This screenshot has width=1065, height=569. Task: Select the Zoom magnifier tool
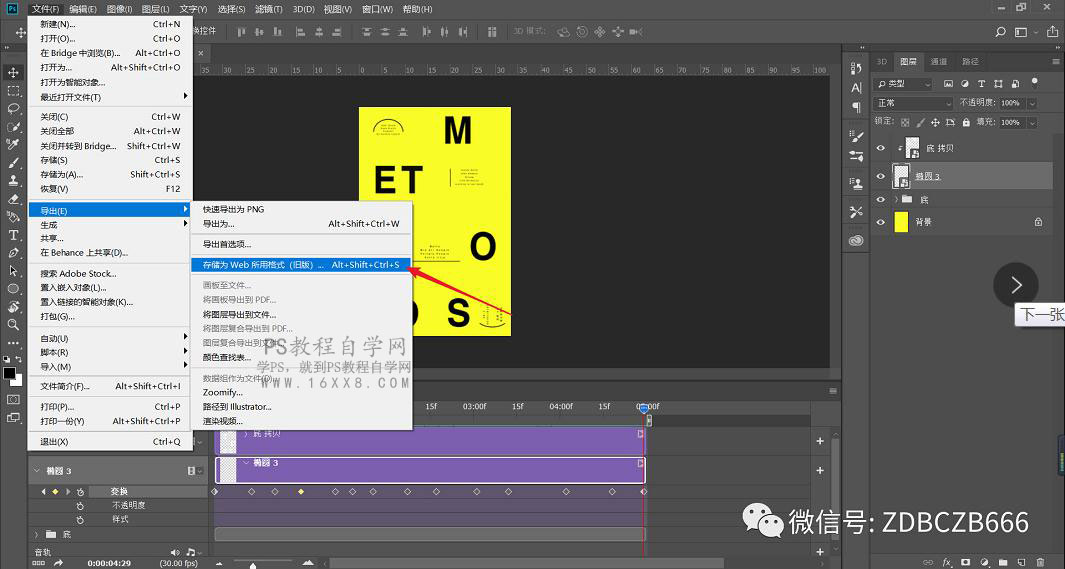click(14, 325)
